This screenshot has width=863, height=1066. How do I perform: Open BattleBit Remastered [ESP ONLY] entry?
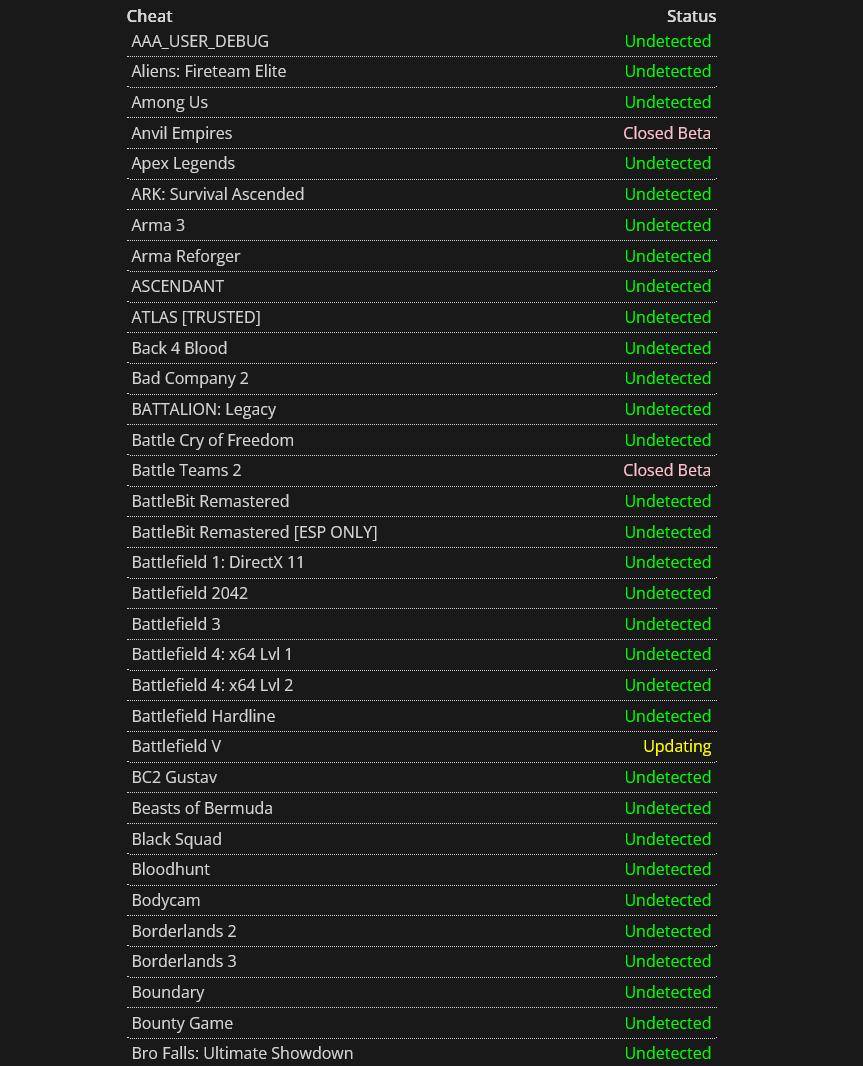[x=254, y=532]
